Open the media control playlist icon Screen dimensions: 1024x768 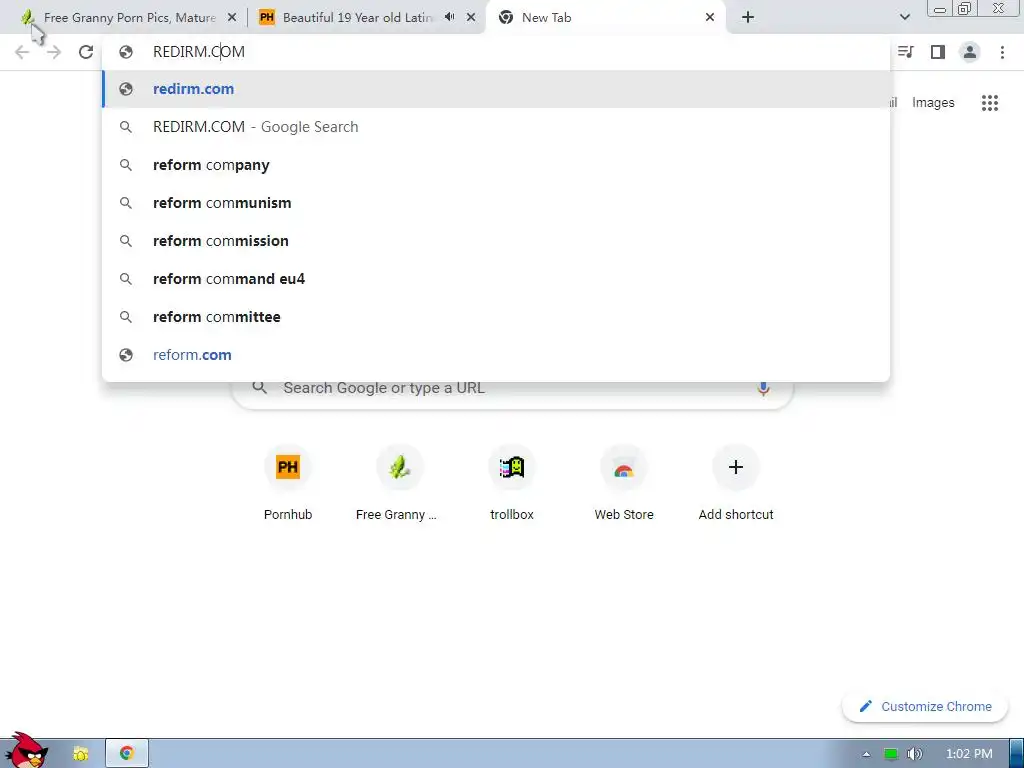906,52
